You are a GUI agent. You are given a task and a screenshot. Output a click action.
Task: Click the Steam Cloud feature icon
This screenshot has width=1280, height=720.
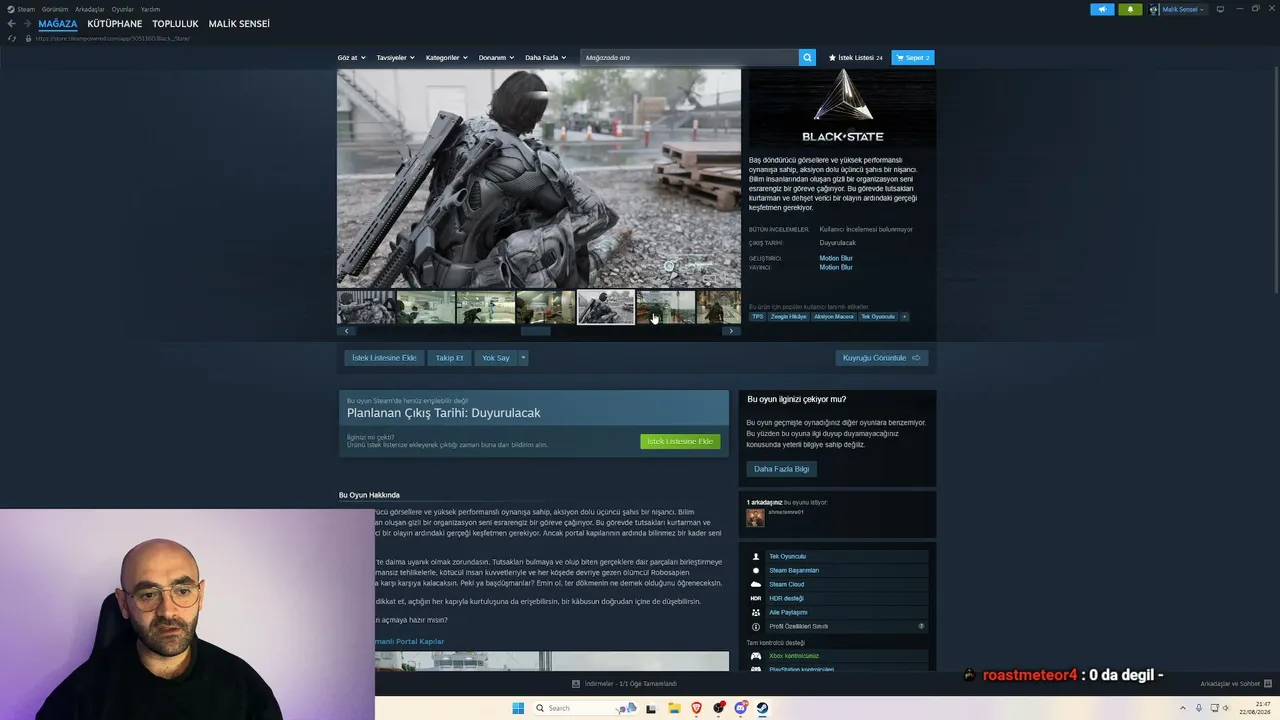pos(756,584)
